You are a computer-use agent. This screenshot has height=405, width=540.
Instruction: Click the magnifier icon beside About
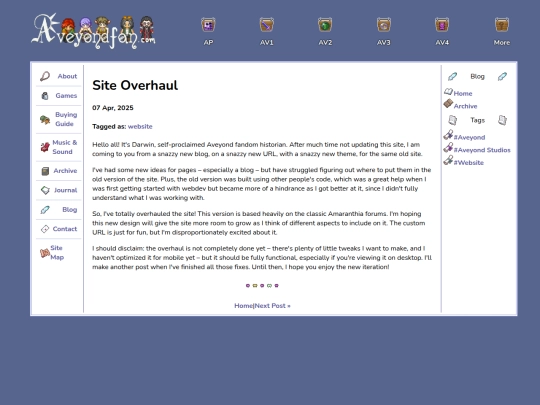(x=45, y=76)
